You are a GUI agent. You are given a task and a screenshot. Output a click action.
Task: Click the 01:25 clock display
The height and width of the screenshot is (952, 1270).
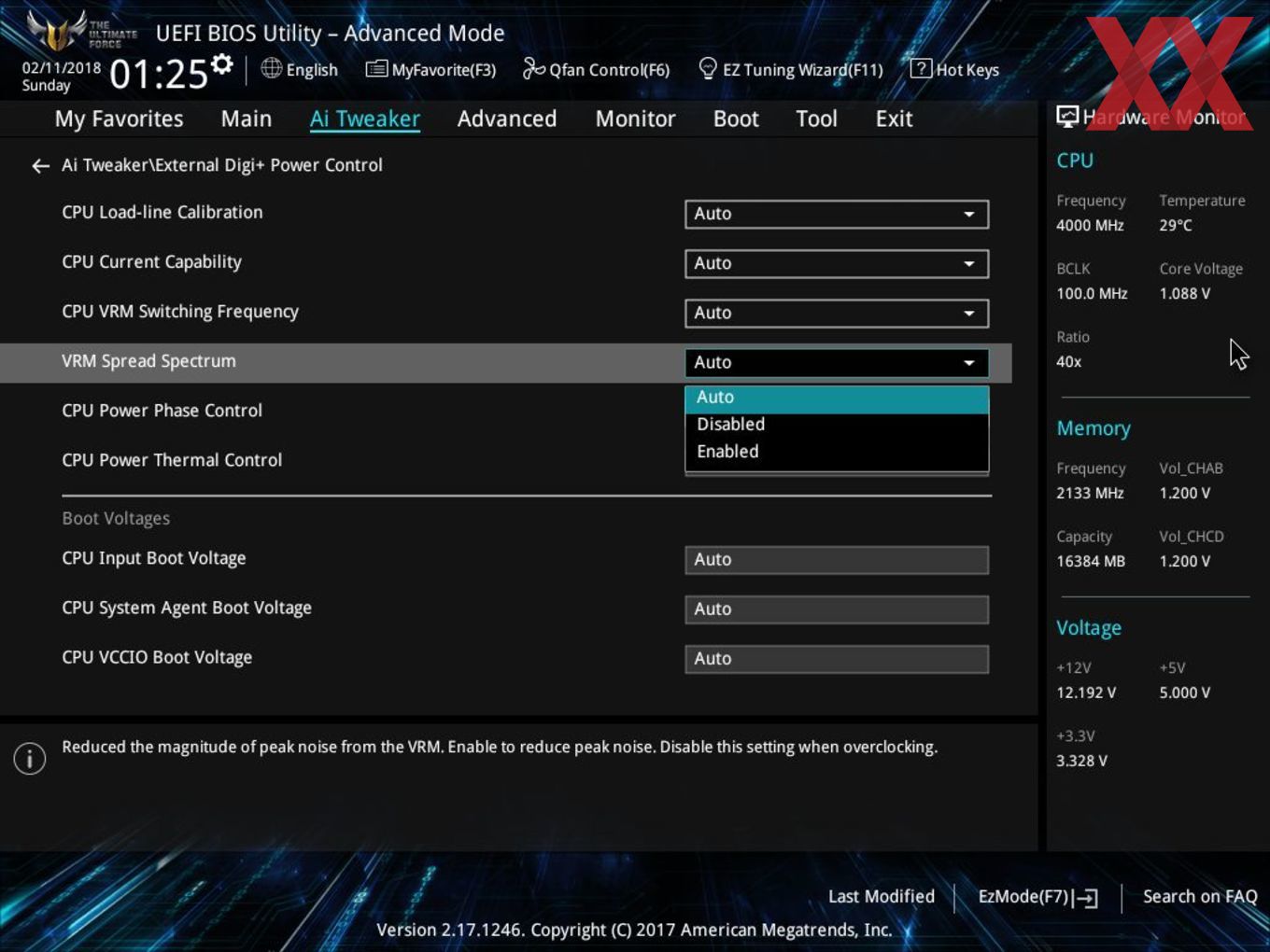[158, 75]
